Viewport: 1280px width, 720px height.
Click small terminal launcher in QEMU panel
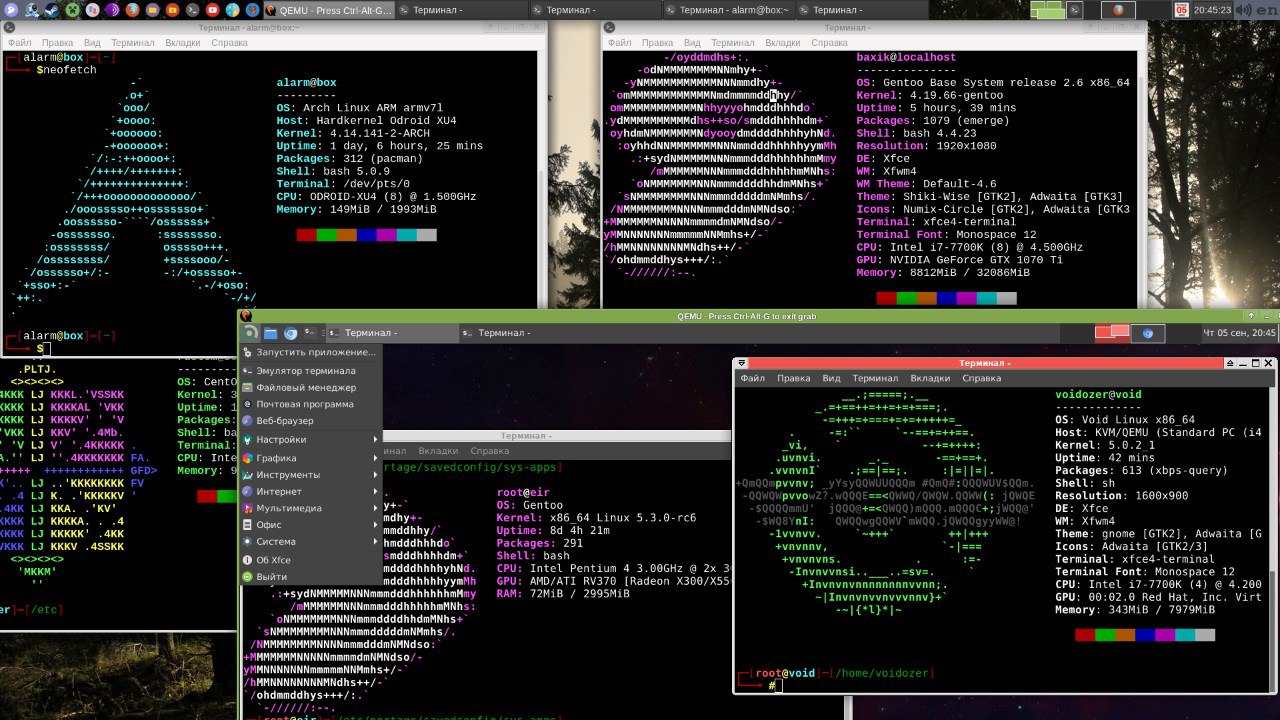tap(310, 333)
